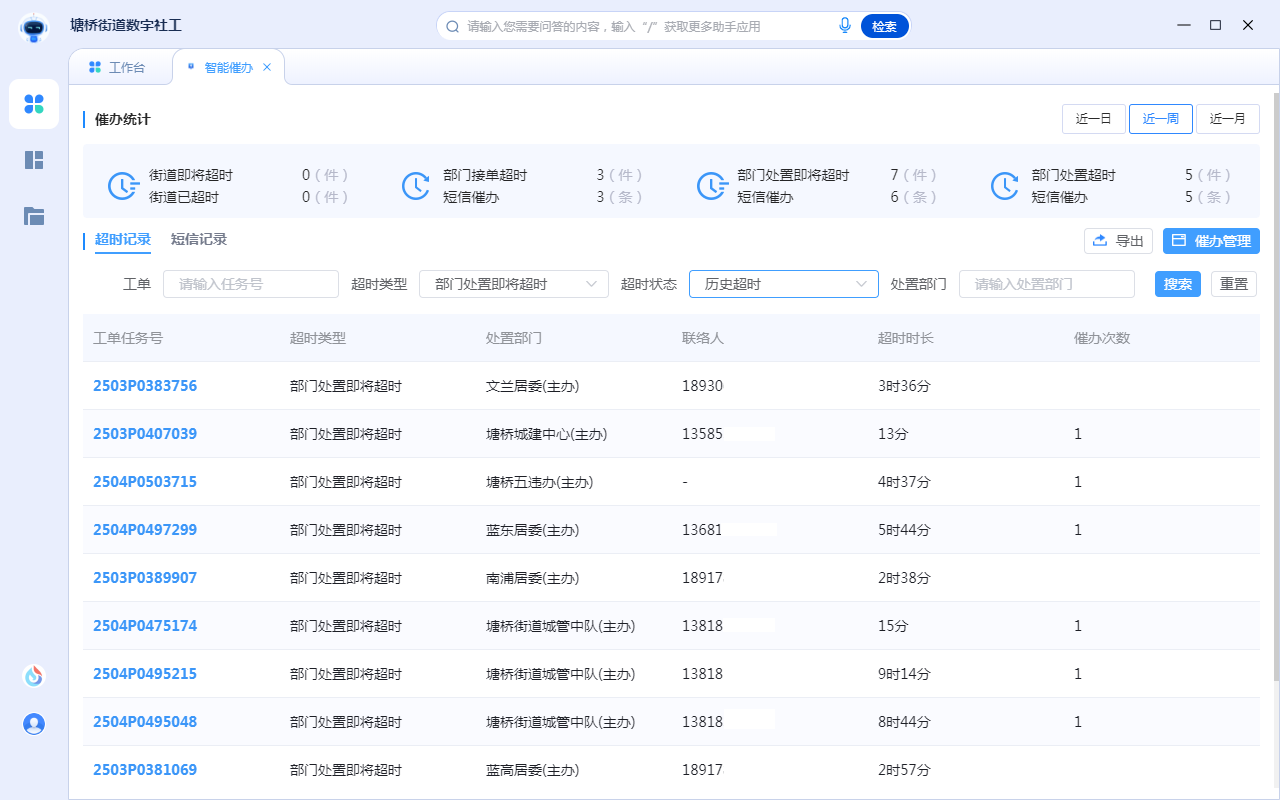
Task: Click the robot assistant logo icon
Action: click(x=34, y=27)
